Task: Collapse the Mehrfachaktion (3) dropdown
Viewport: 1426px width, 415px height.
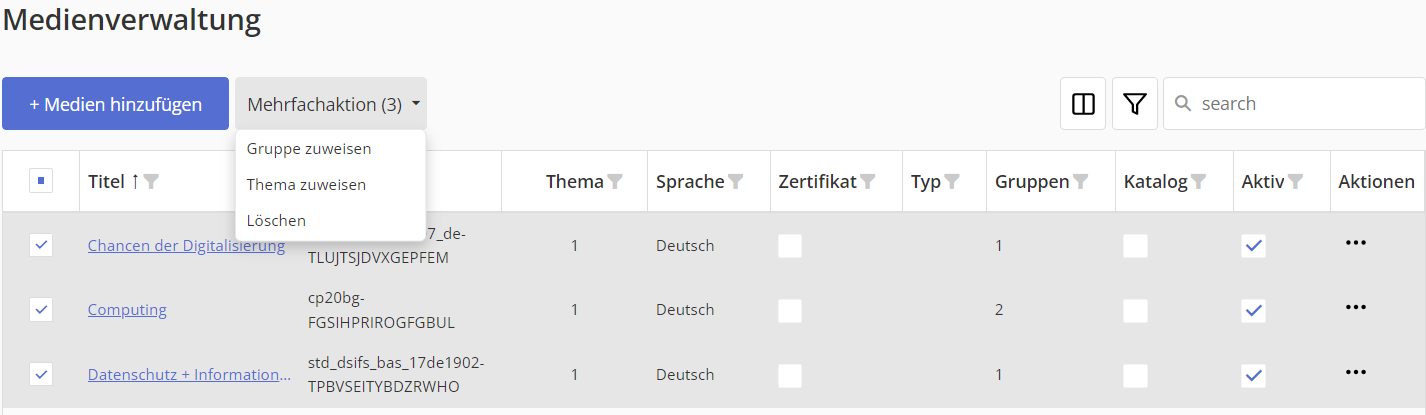Action: point(331,104)
